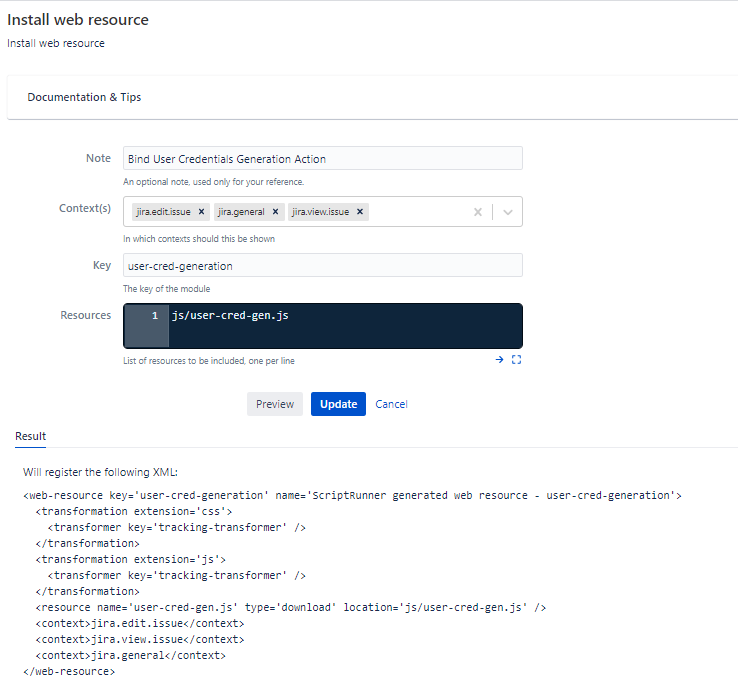Click into the Note input field
Screen dimensions: 738x693
click(x=322, y=158)
